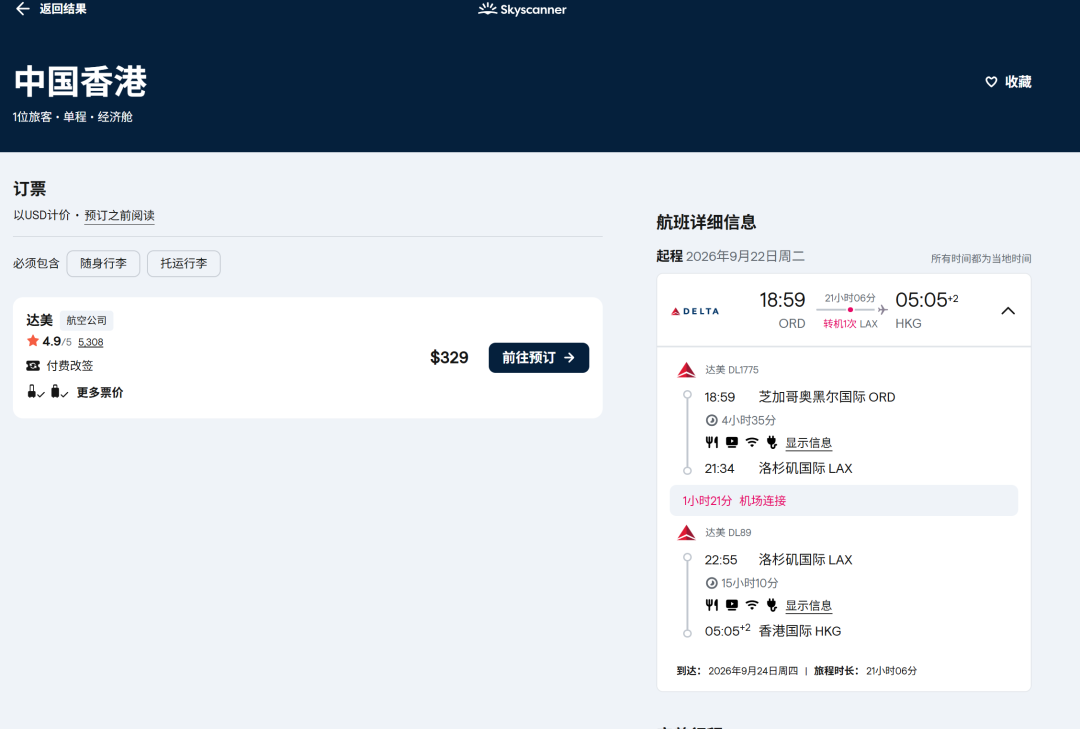Click meal icon for DL1775 segment
The image size is (1080, 729).
click(712, 442)
